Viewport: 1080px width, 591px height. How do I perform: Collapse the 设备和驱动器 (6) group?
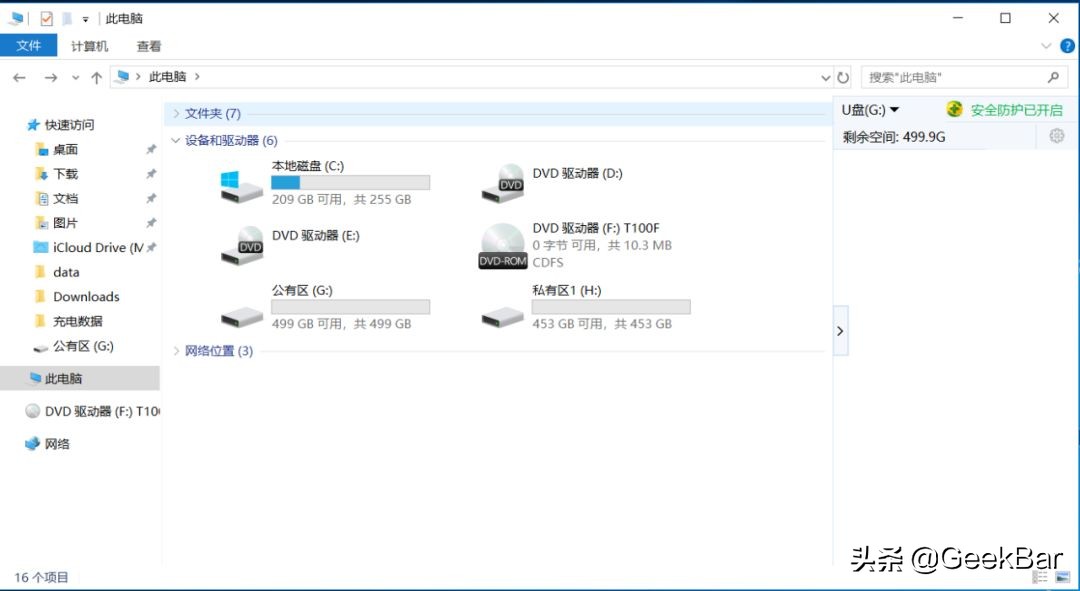coord(176,141)
